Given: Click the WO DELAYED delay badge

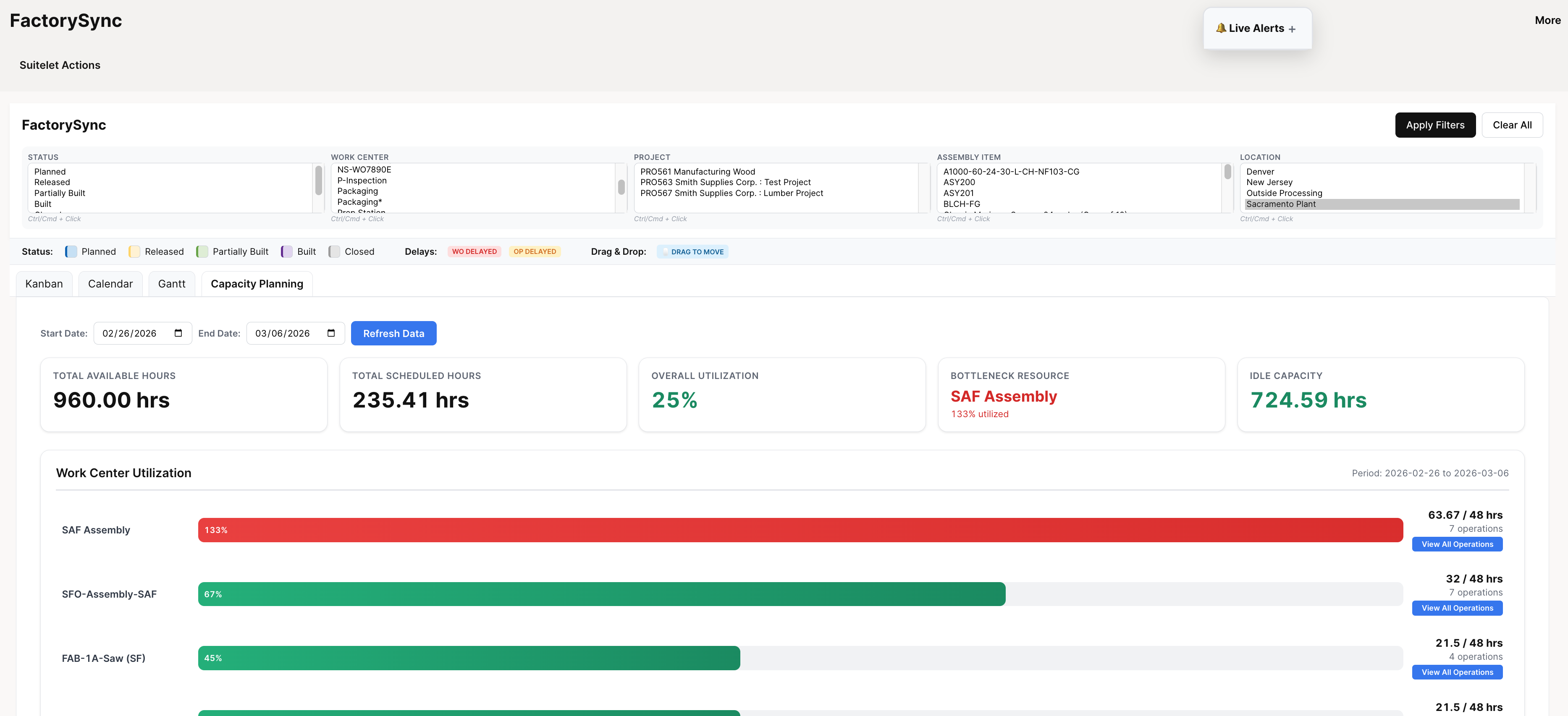Looking at the screenshot, I should click(x=474, y=251).
